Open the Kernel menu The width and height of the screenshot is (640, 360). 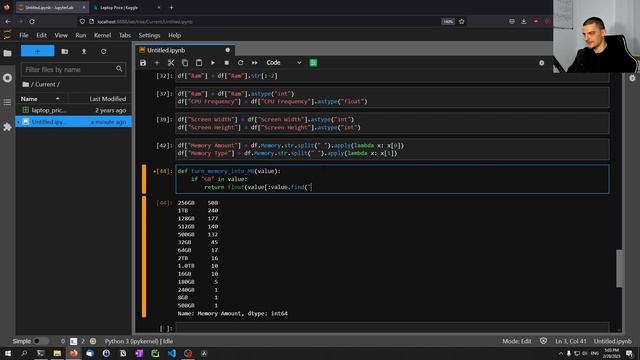102,36
